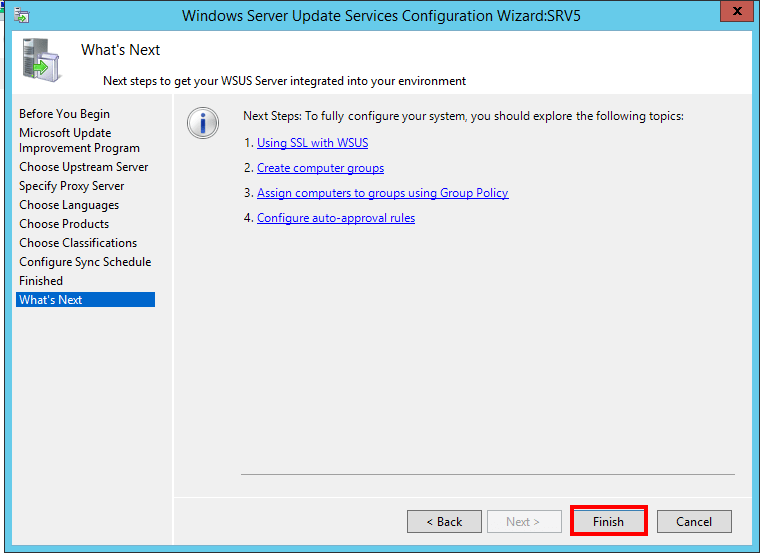Select the Specify Proxy Server step
Image resolution: width=760 pixels, height=553 pixels.
tap(72, 186)
